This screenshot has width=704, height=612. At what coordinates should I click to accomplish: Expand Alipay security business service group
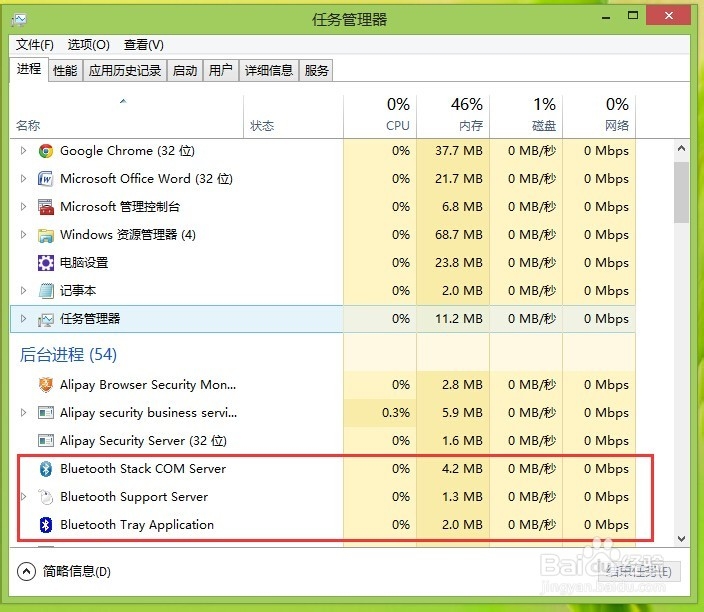point(23,413)
